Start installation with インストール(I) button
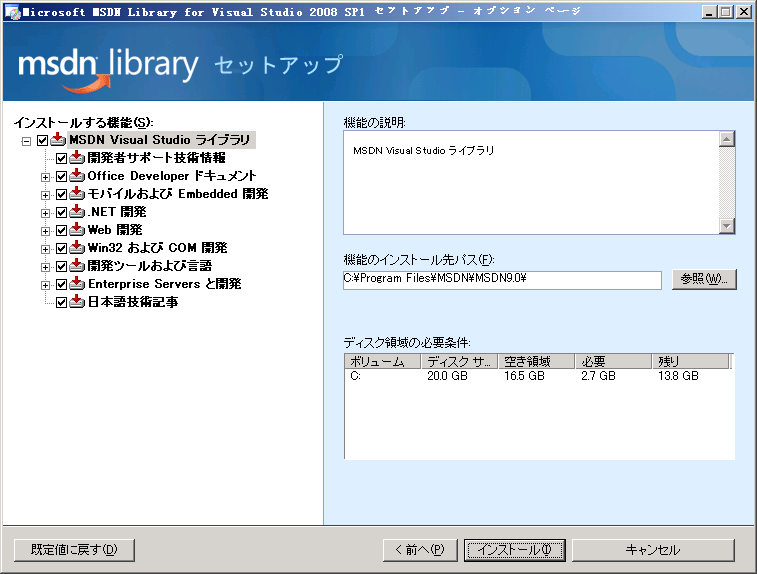Screen dimensions: 757x574 point(515,550)
